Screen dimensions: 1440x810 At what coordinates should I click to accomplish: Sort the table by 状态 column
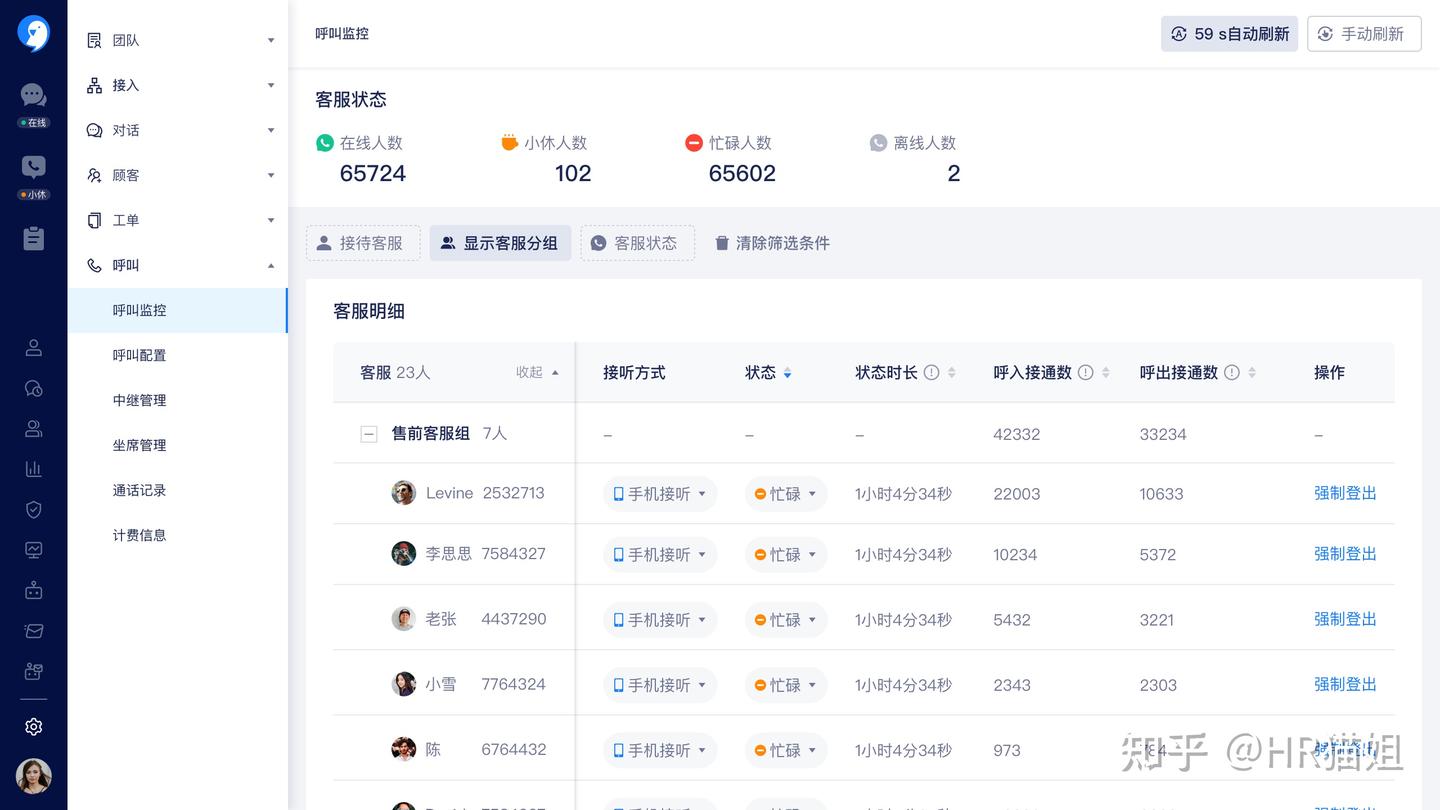[768, 372]
